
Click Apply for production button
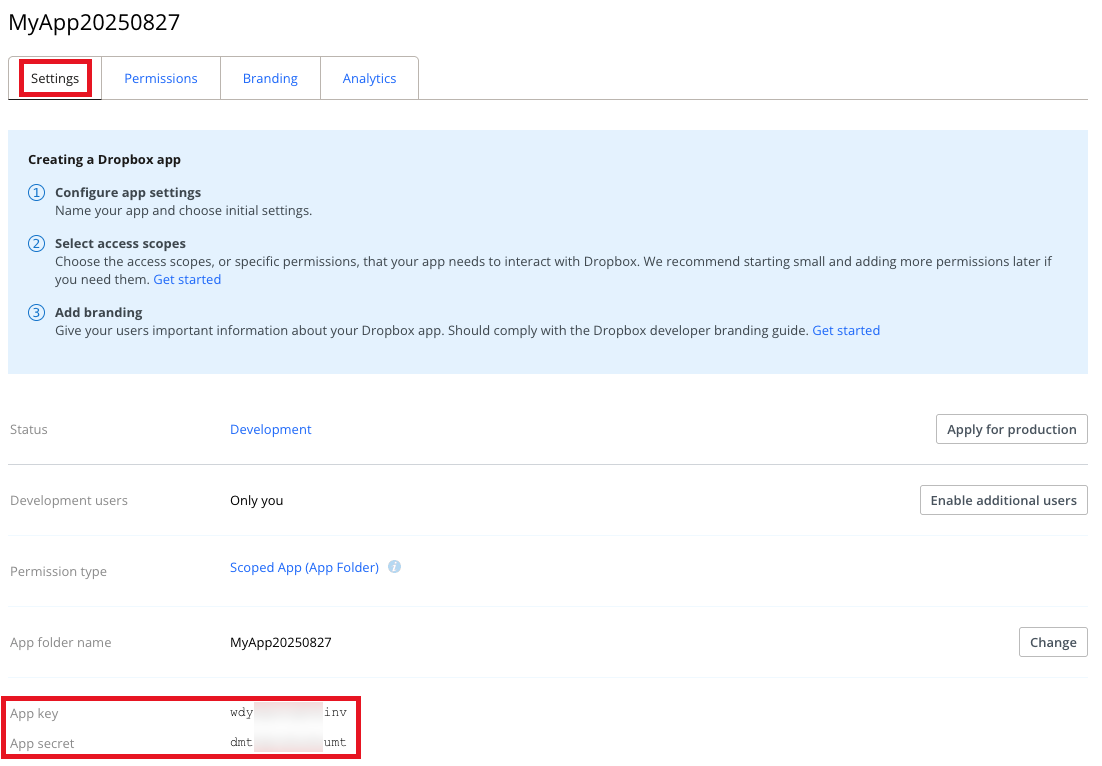coord(1011,428)
